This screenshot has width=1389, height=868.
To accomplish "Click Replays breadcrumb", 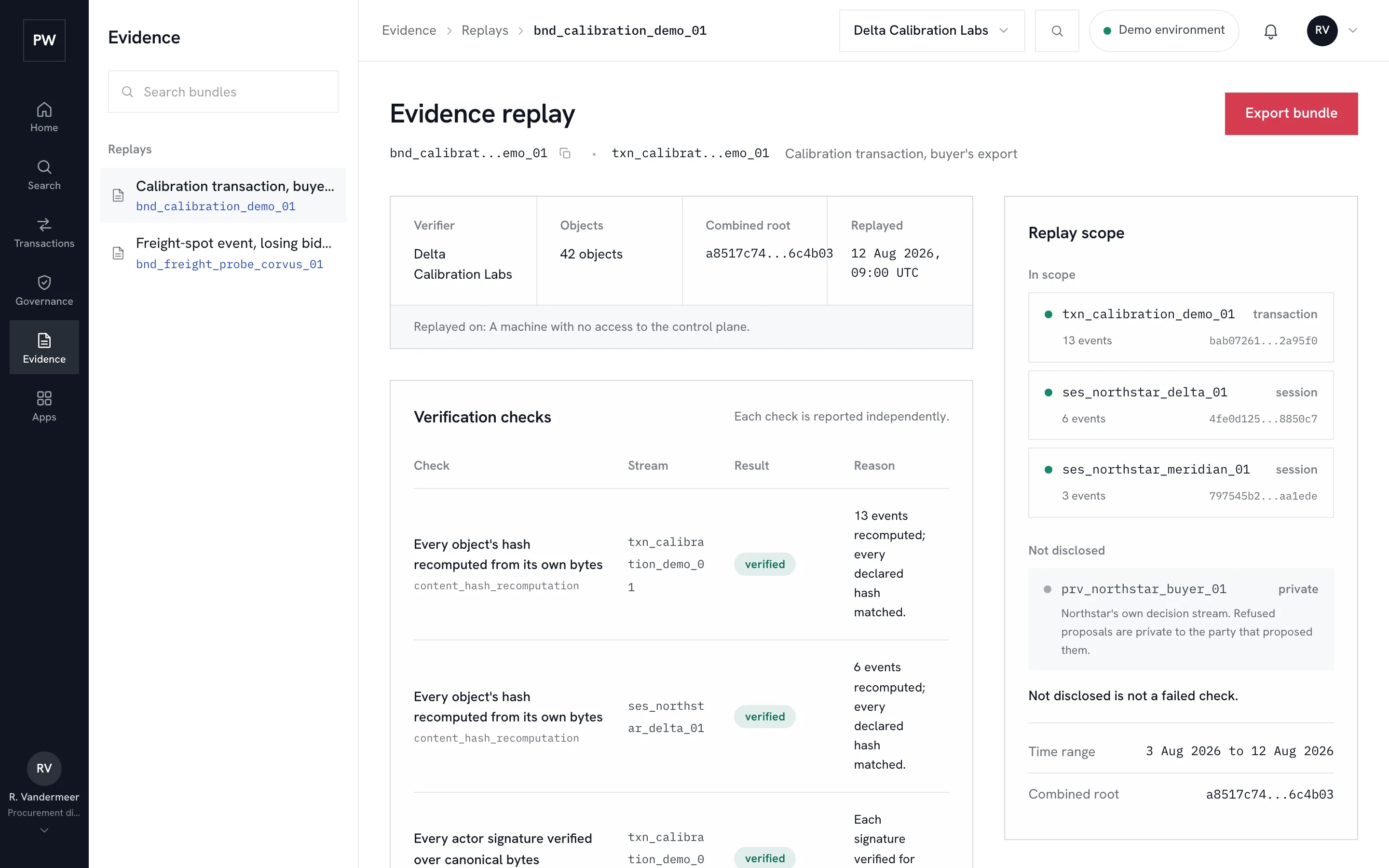I will point(484,30).
